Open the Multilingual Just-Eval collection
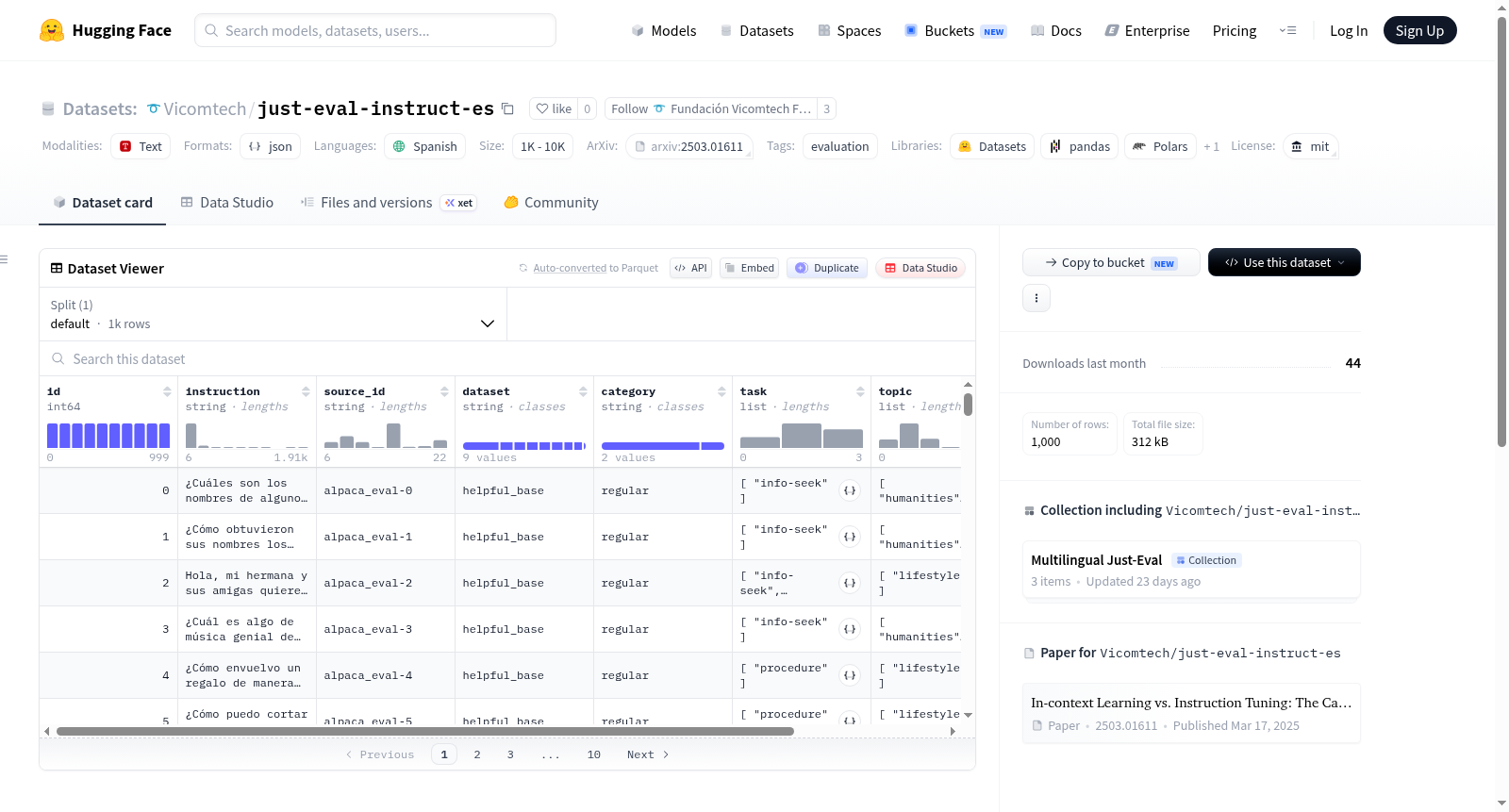The width and height of the screenshot is (1509, 812). click(x=1191, y=570)
